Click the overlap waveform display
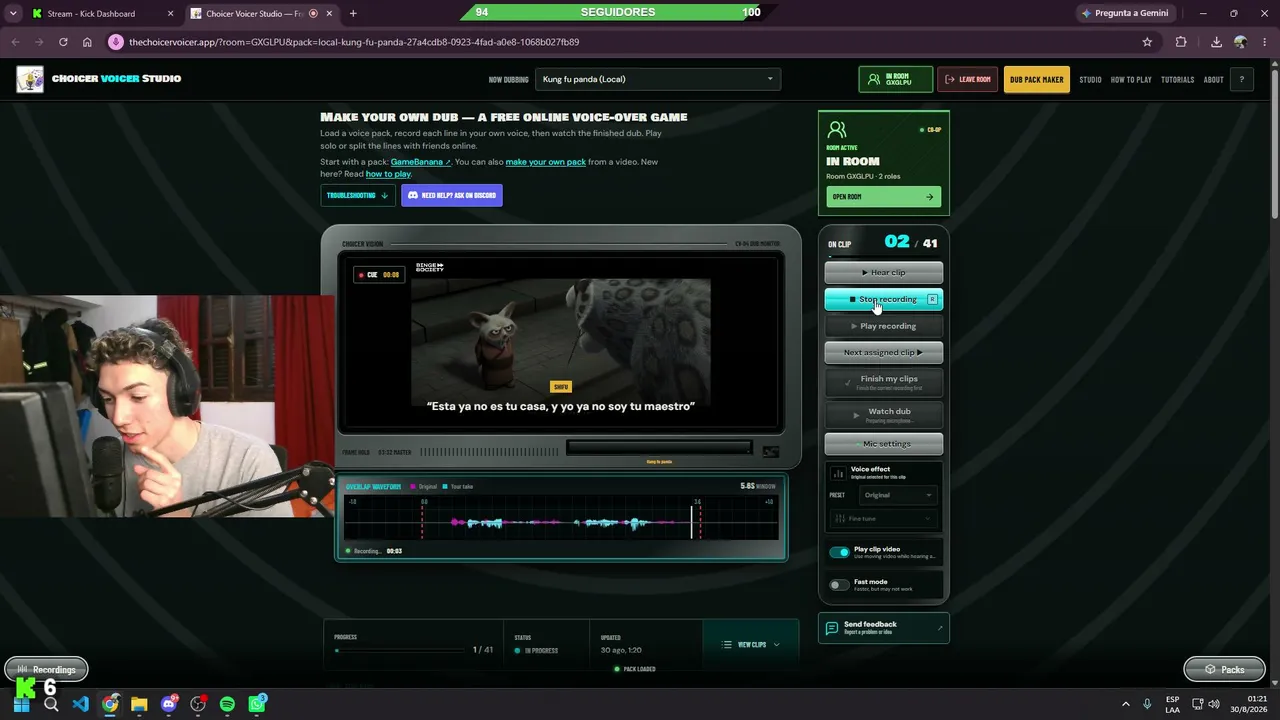 pos(561,517)
